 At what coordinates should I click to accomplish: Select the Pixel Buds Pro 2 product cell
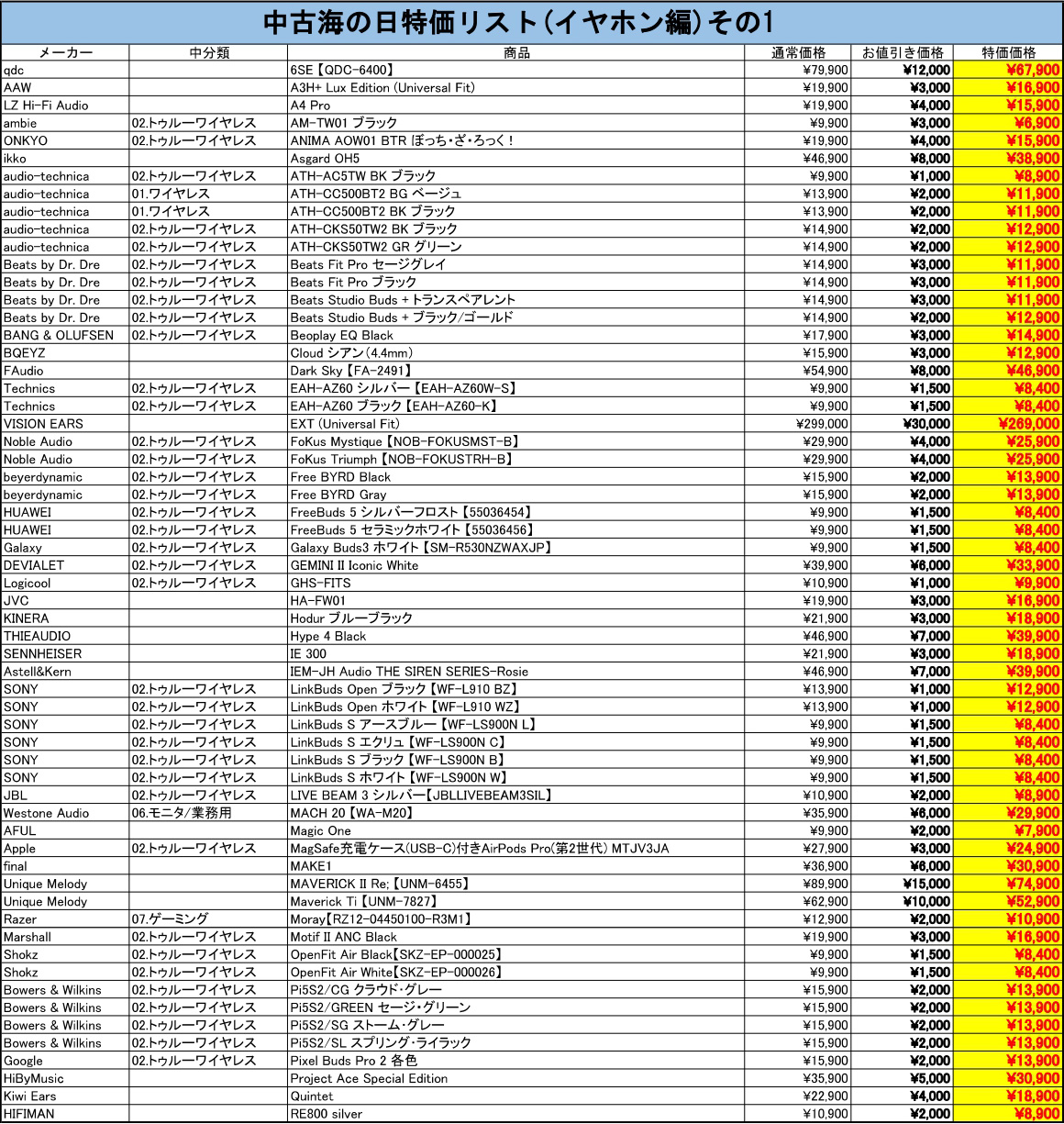click(516, 1061)
